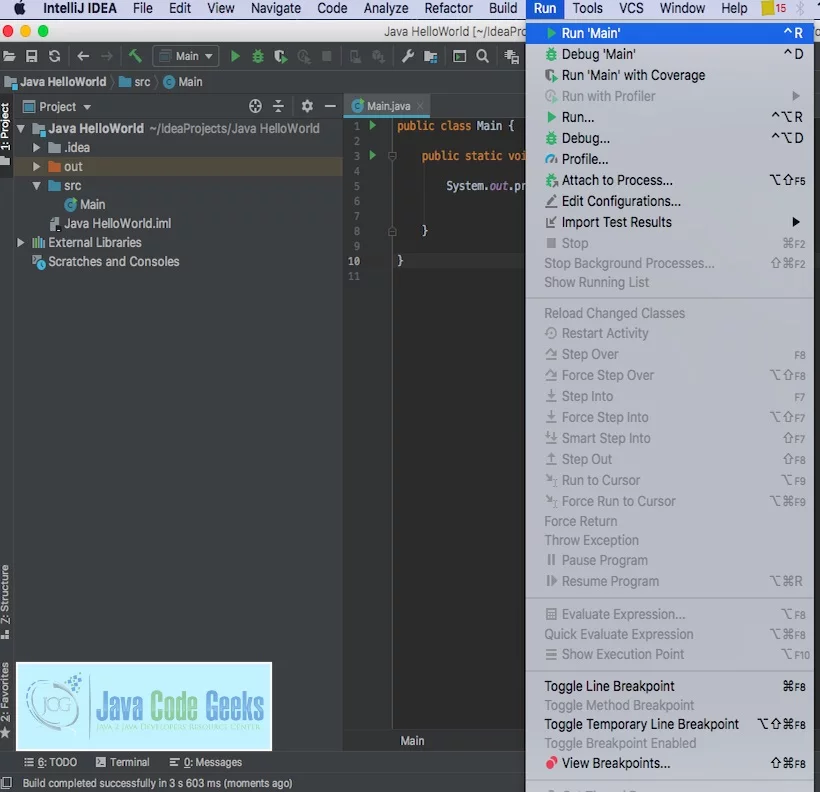Expand External Libraries node
820x792 pixels.
tap(20, 242)
